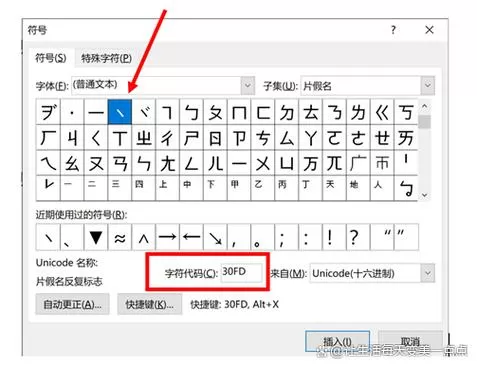Click the 快捷键(K)... button

(x=150, y=304)
